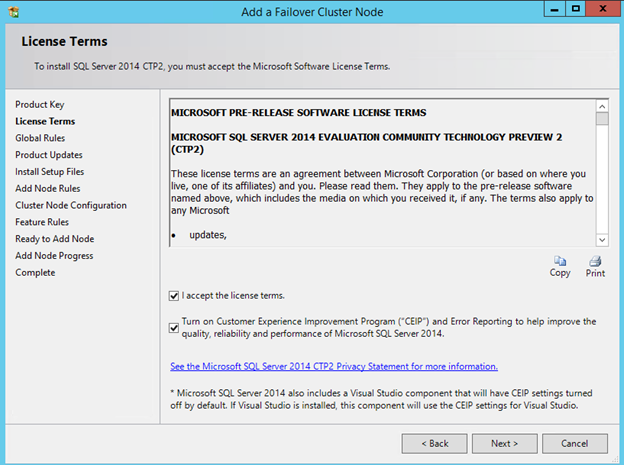This screenshot has height=465, width=624.
Task: Click the Copy icon
Action: (560, 261)
